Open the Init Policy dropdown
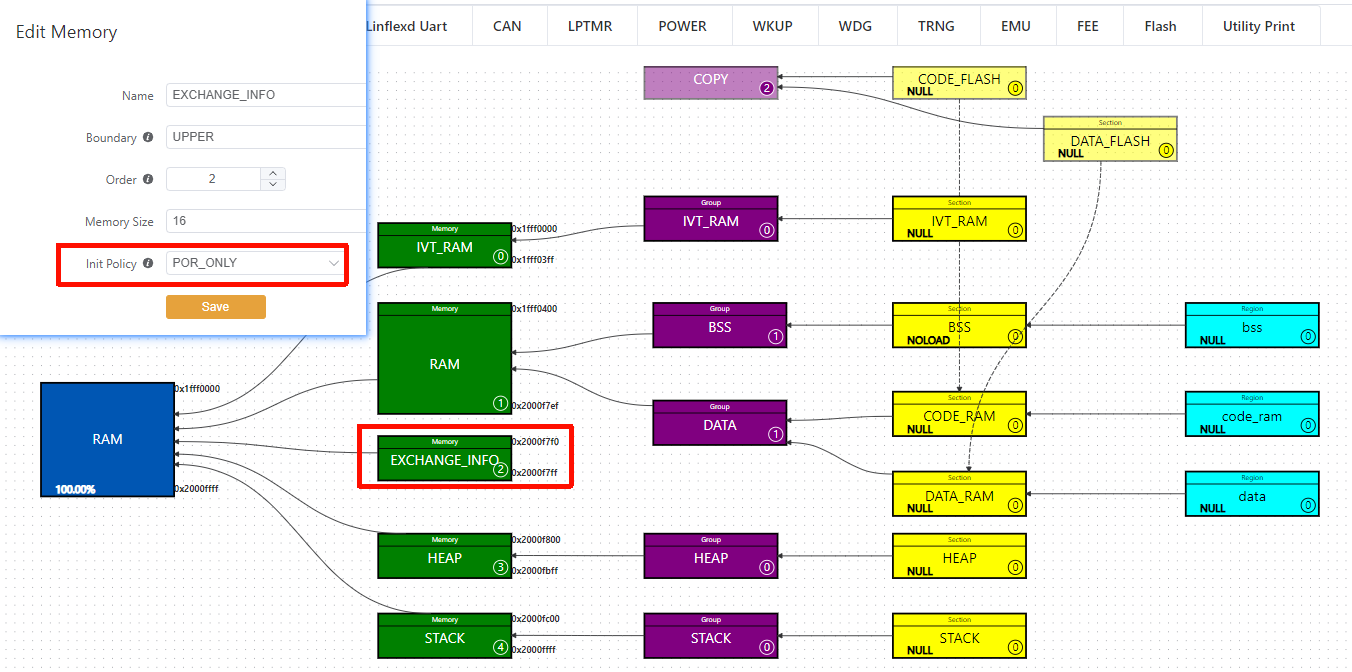 (x=255, y=262)
